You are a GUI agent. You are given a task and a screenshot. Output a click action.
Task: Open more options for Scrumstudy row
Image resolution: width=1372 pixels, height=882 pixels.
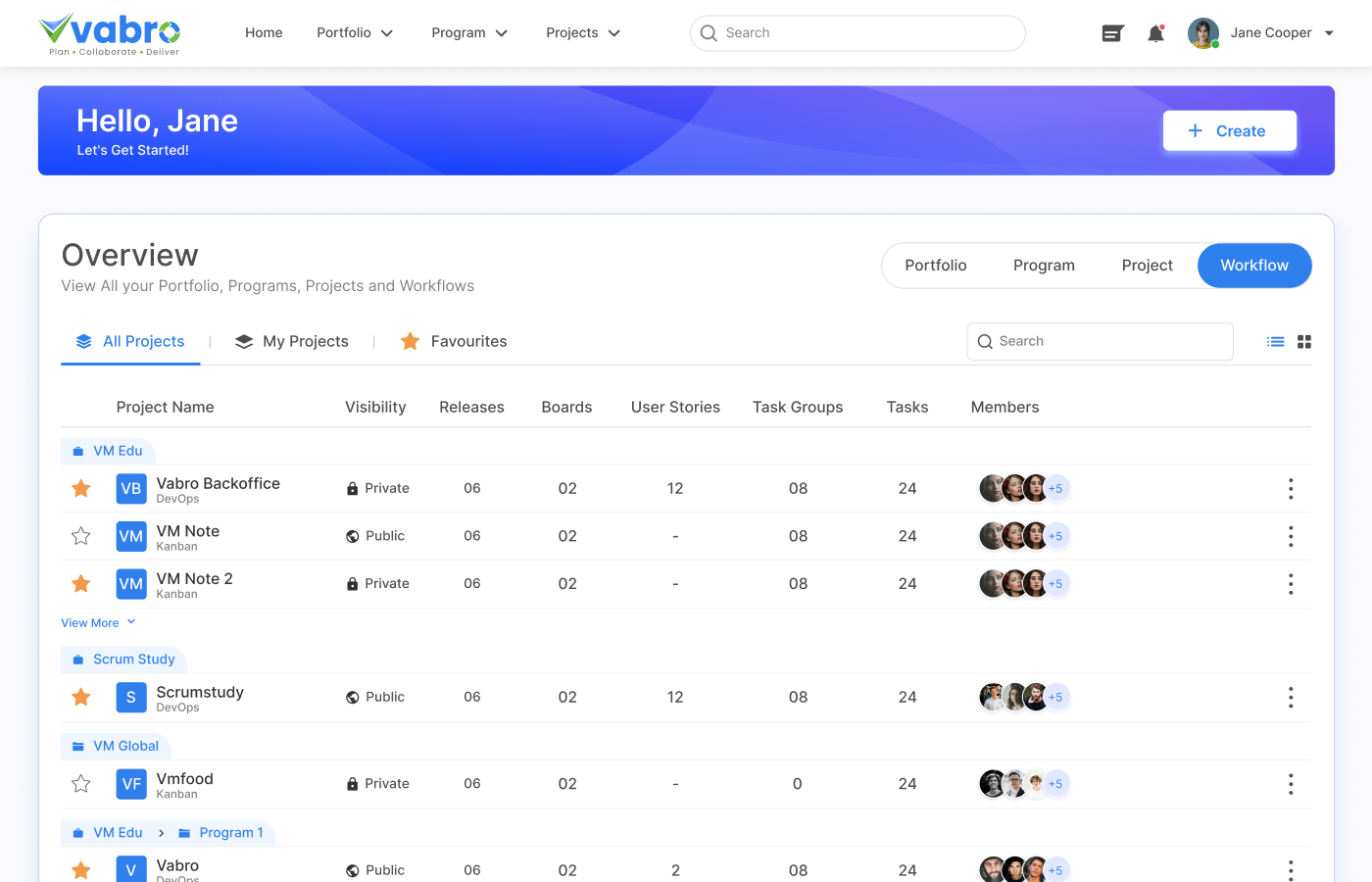(1291, 697)
